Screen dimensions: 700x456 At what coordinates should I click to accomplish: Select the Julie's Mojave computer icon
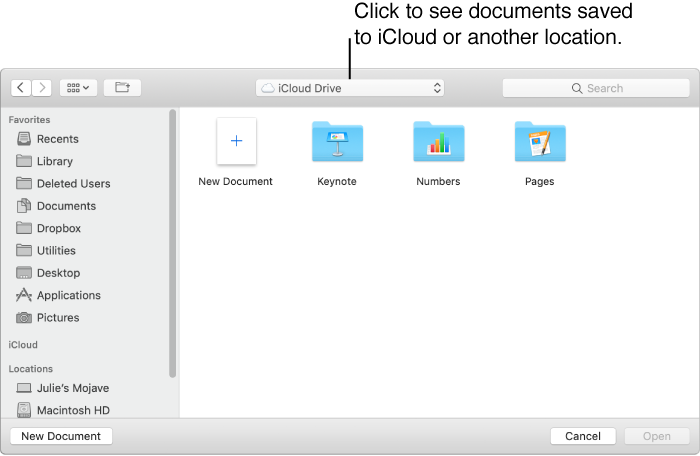pos(24,388)
